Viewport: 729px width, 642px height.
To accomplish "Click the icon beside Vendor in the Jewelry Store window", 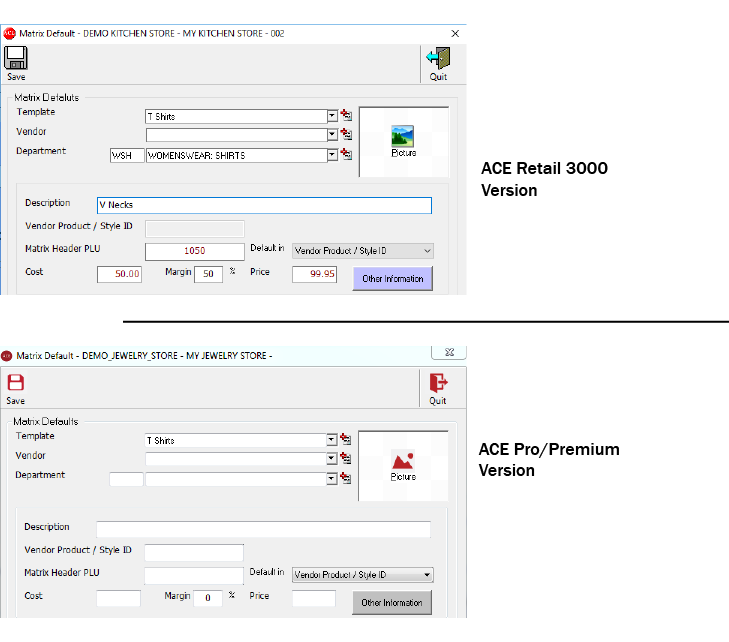I will pyautogui.click(x=345, y=458).
